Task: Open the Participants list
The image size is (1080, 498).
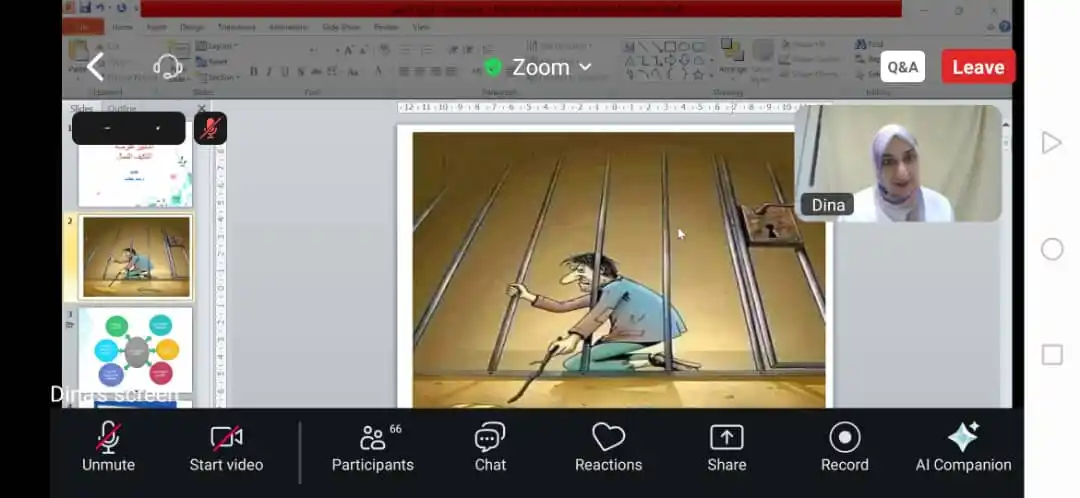Action: click(x=373, y=447)
